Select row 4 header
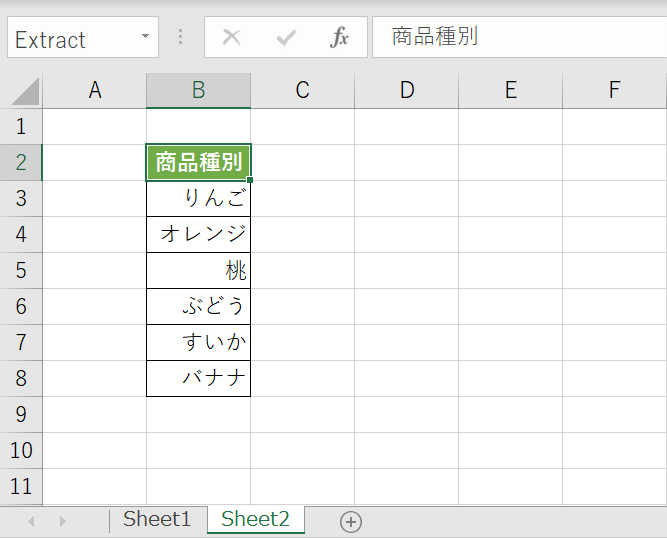This screenshot has width=667, height=538. click(x=21, y=235)
